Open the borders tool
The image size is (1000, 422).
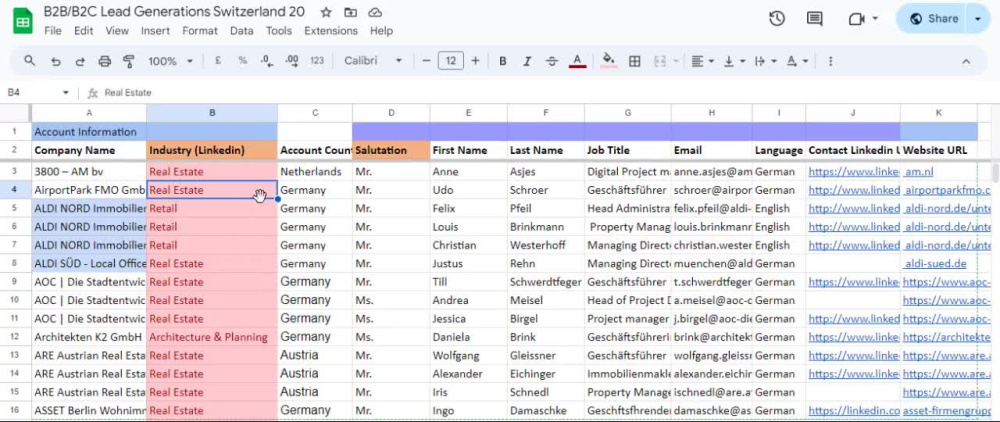click(x=635, y=61)
